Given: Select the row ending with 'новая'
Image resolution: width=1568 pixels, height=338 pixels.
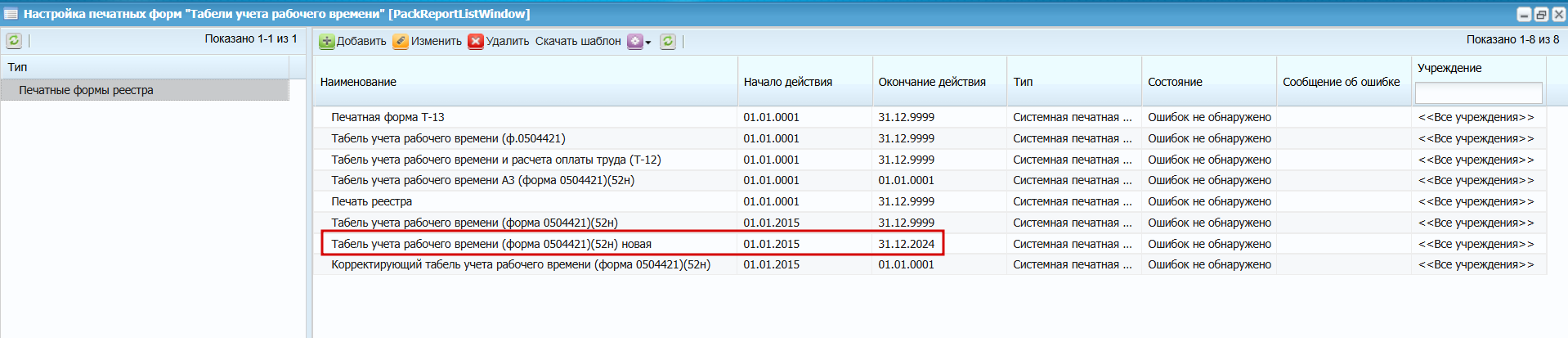Looking at the screenshot, I should pyautogui.click(x=930, y=244).
